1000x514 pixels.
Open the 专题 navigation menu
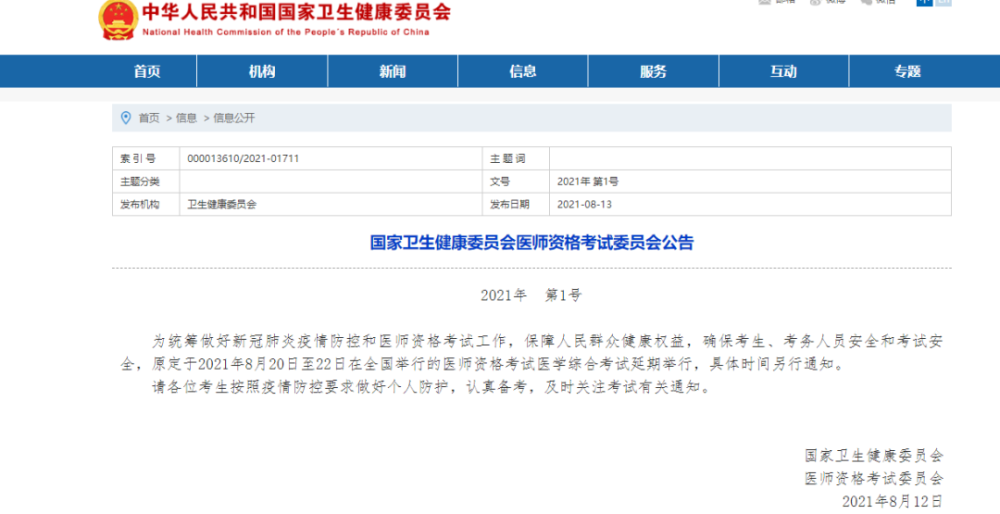[908, 71]
